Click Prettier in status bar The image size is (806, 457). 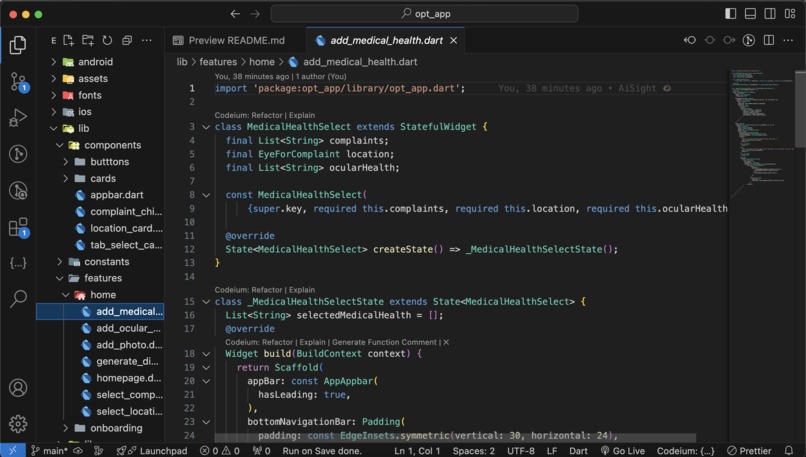point(749,451)
